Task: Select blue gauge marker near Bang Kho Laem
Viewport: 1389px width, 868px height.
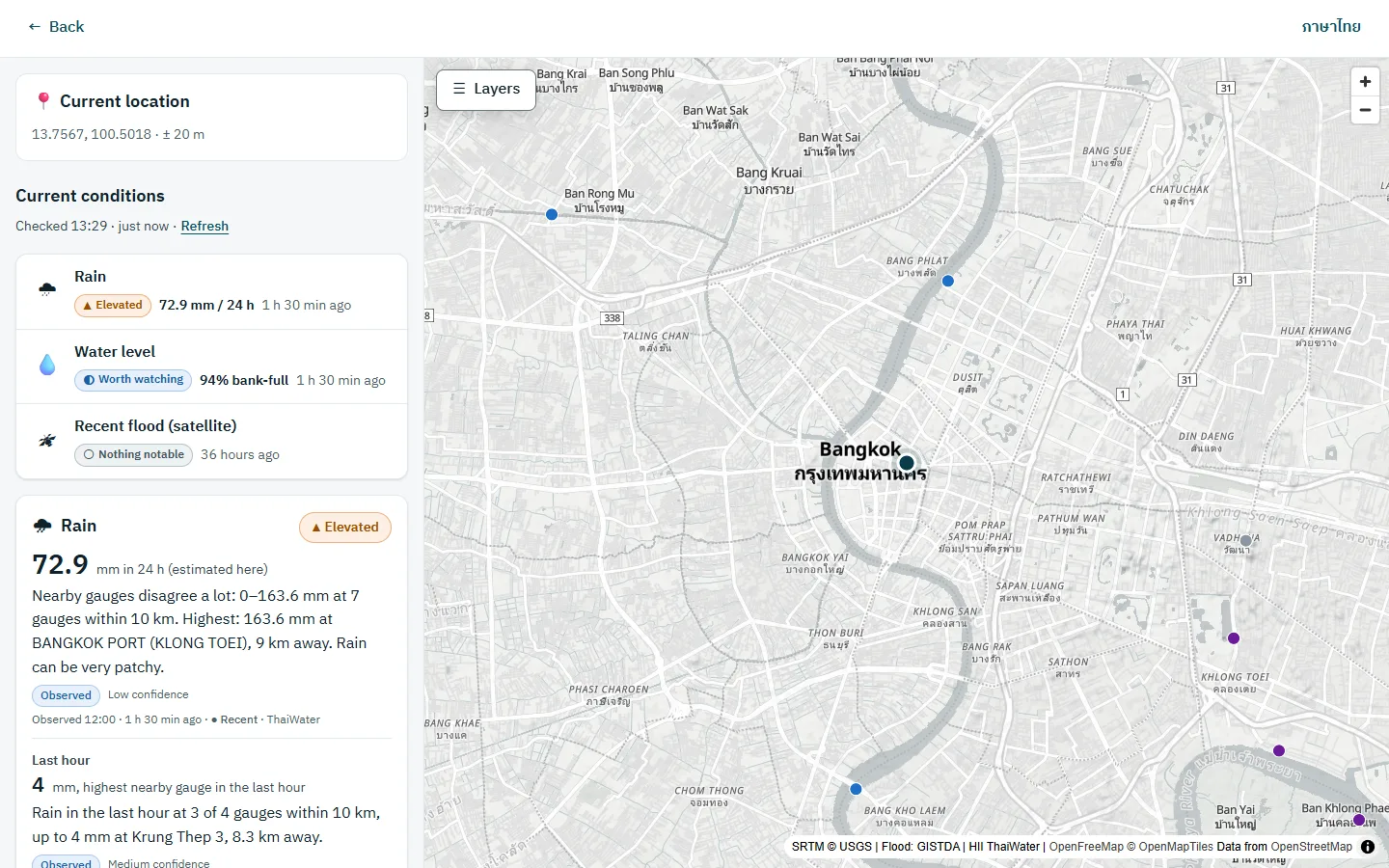Action: tap(856, 789)
